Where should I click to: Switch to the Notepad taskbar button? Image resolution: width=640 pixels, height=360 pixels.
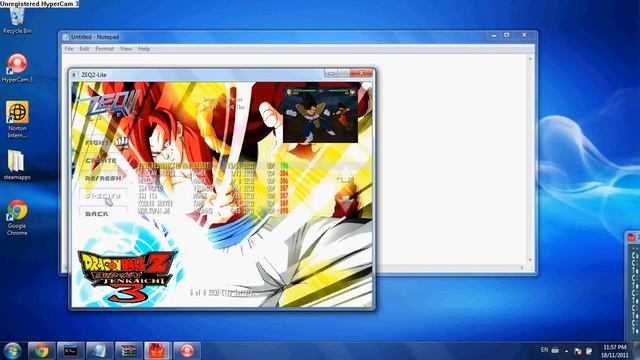[x=100, y=351]
